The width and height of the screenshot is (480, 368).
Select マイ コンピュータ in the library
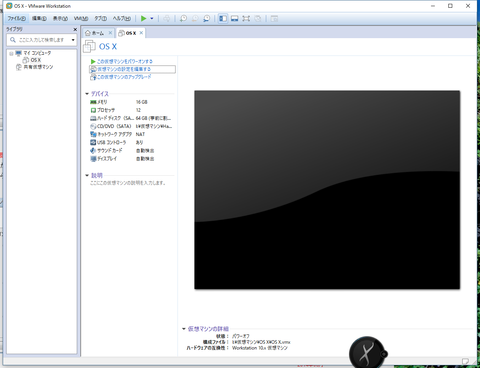point(37,53)
